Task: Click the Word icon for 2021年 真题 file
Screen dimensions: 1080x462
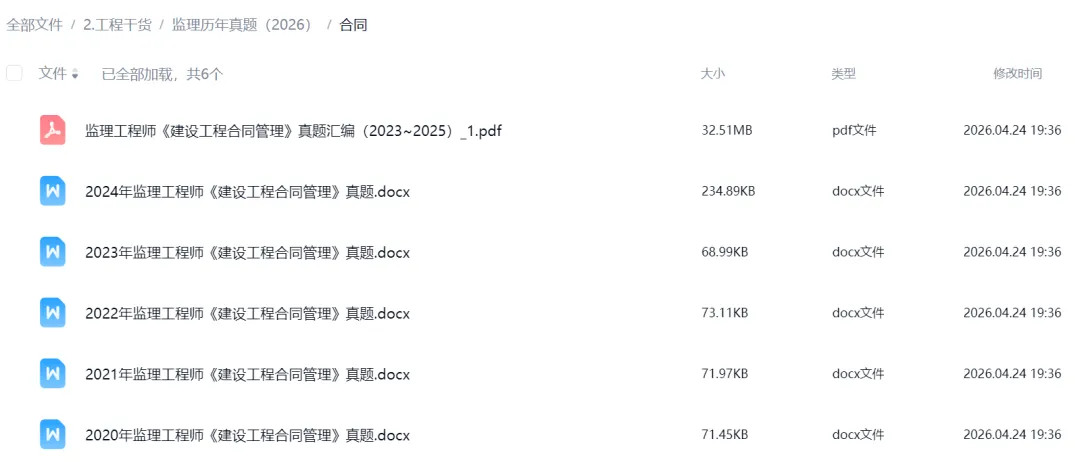Action: (53, 374)
